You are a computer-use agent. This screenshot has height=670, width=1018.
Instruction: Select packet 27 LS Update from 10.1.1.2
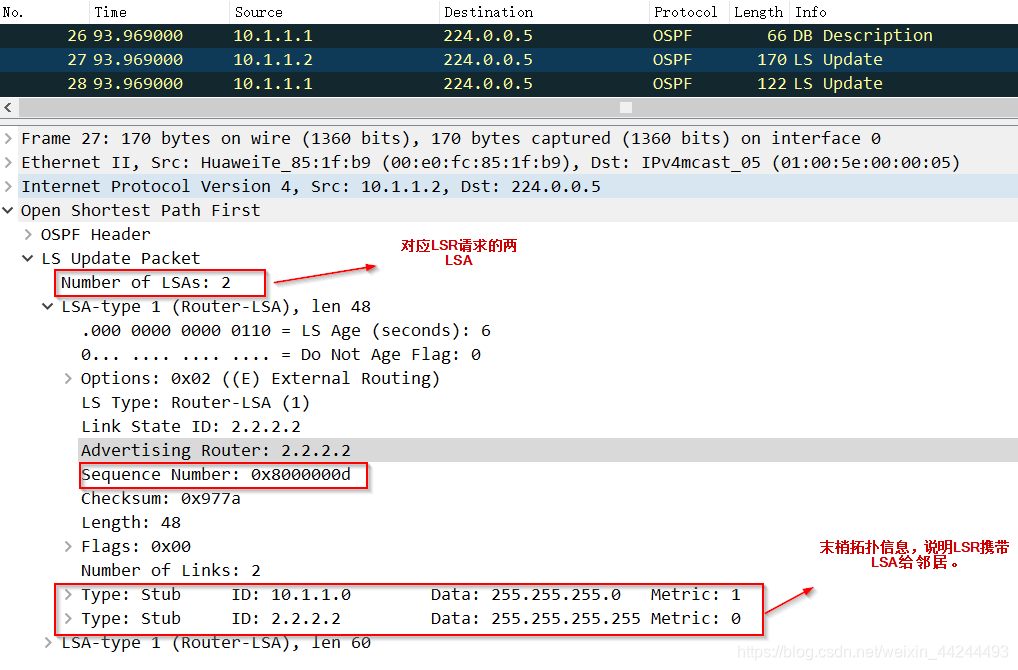click(x=509, y=60)
